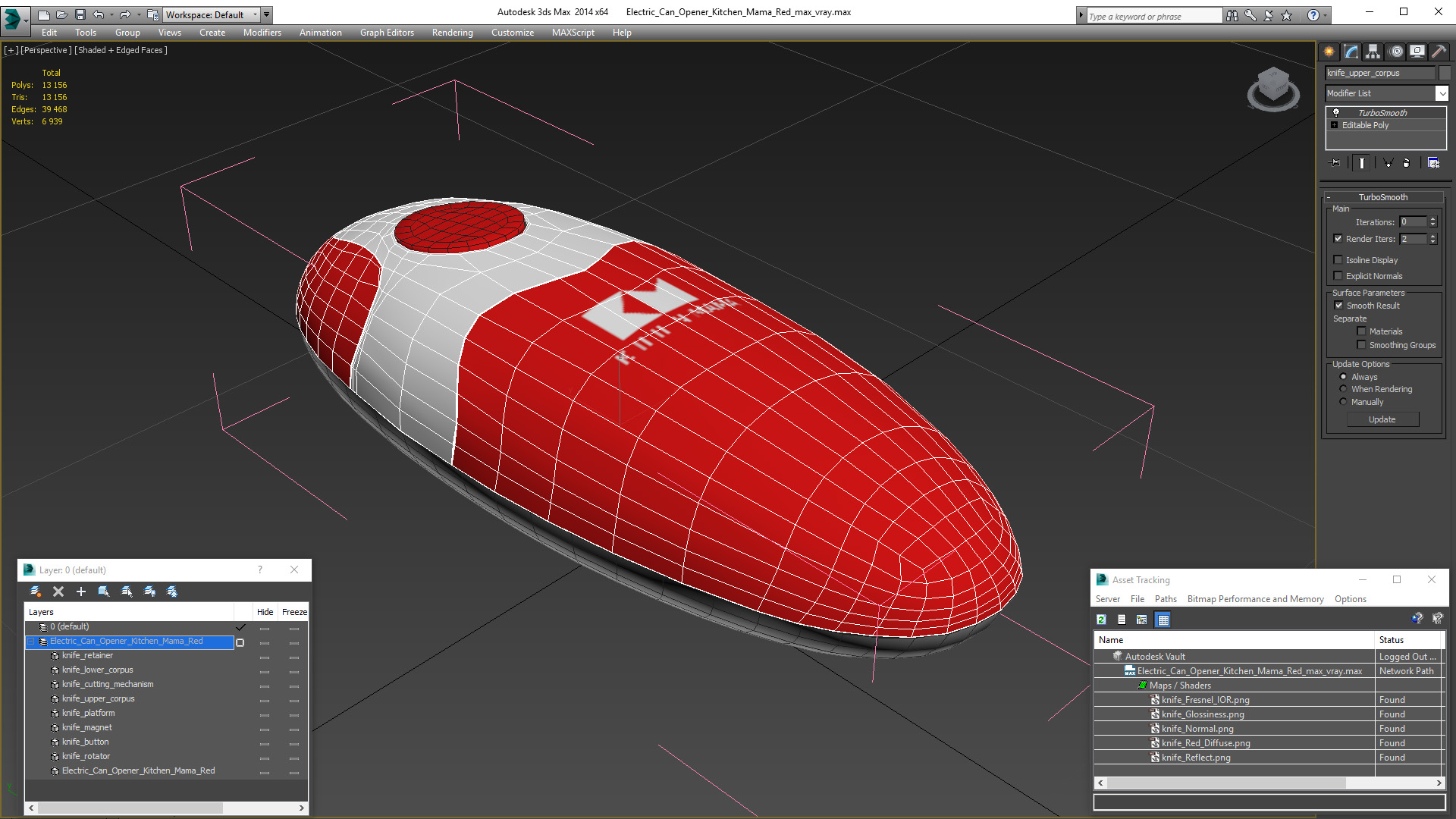This screenshot has height=819, width=1456.
Task: Collapse the TurboSmooth rollout
Action: pos(1383,197)
